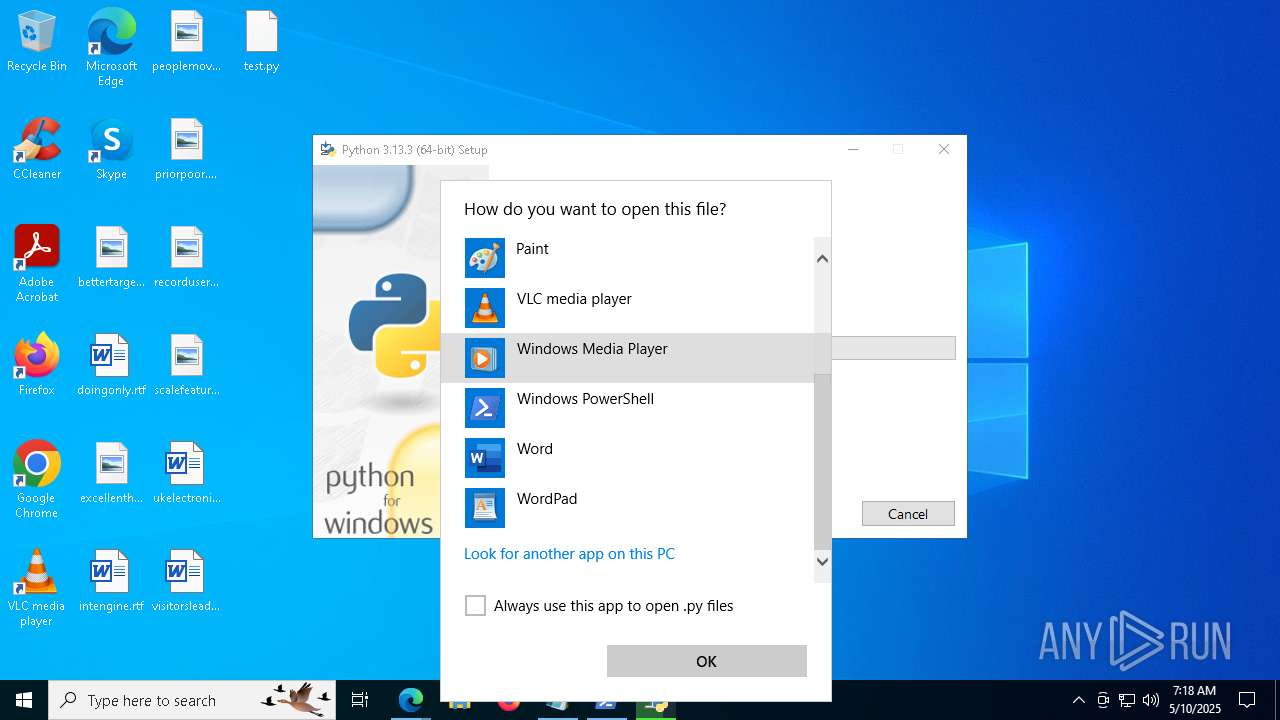Click the taskbar search box
Screen dimensions: 1280x720
click(192, 700)
